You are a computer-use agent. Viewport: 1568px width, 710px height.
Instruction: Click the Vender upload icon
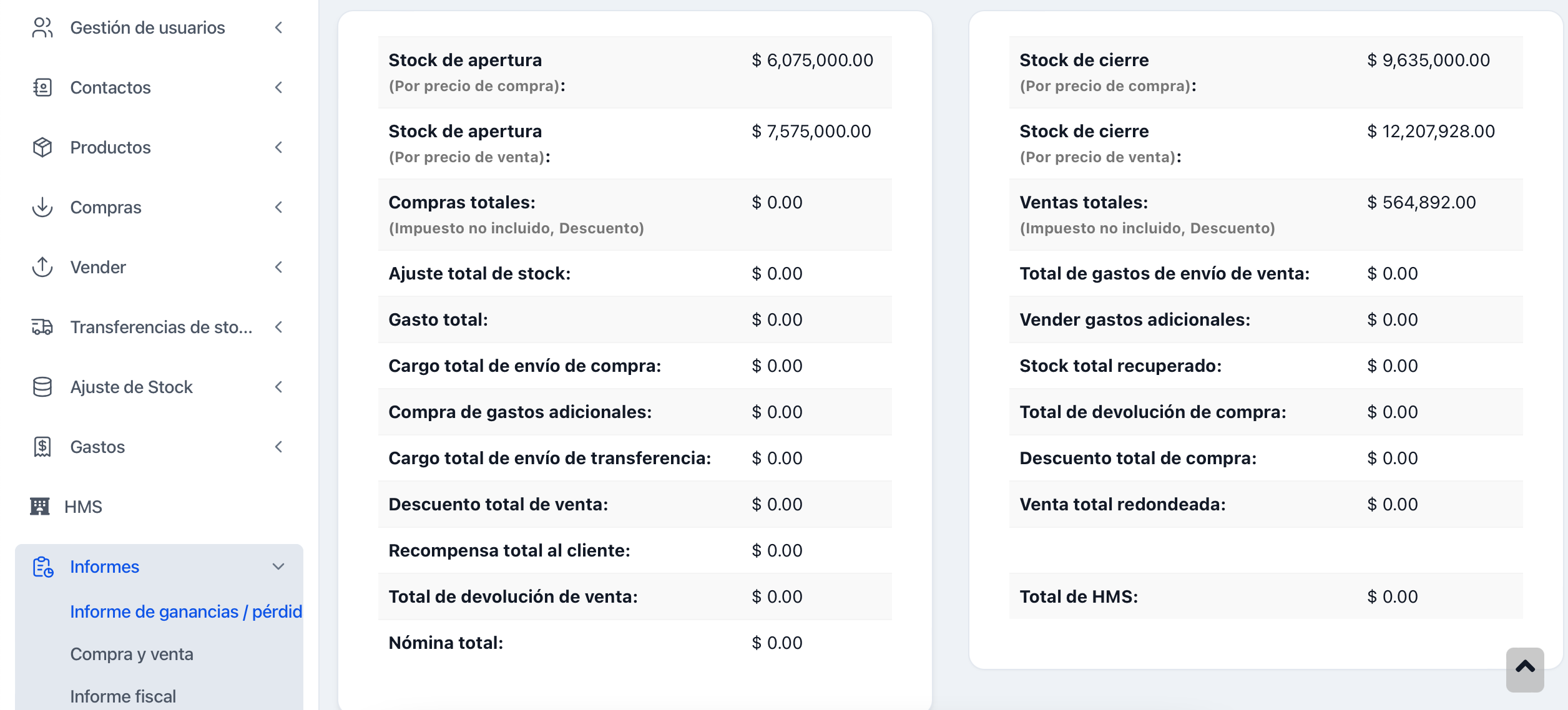pyautogui.click(x=42, y=267)
